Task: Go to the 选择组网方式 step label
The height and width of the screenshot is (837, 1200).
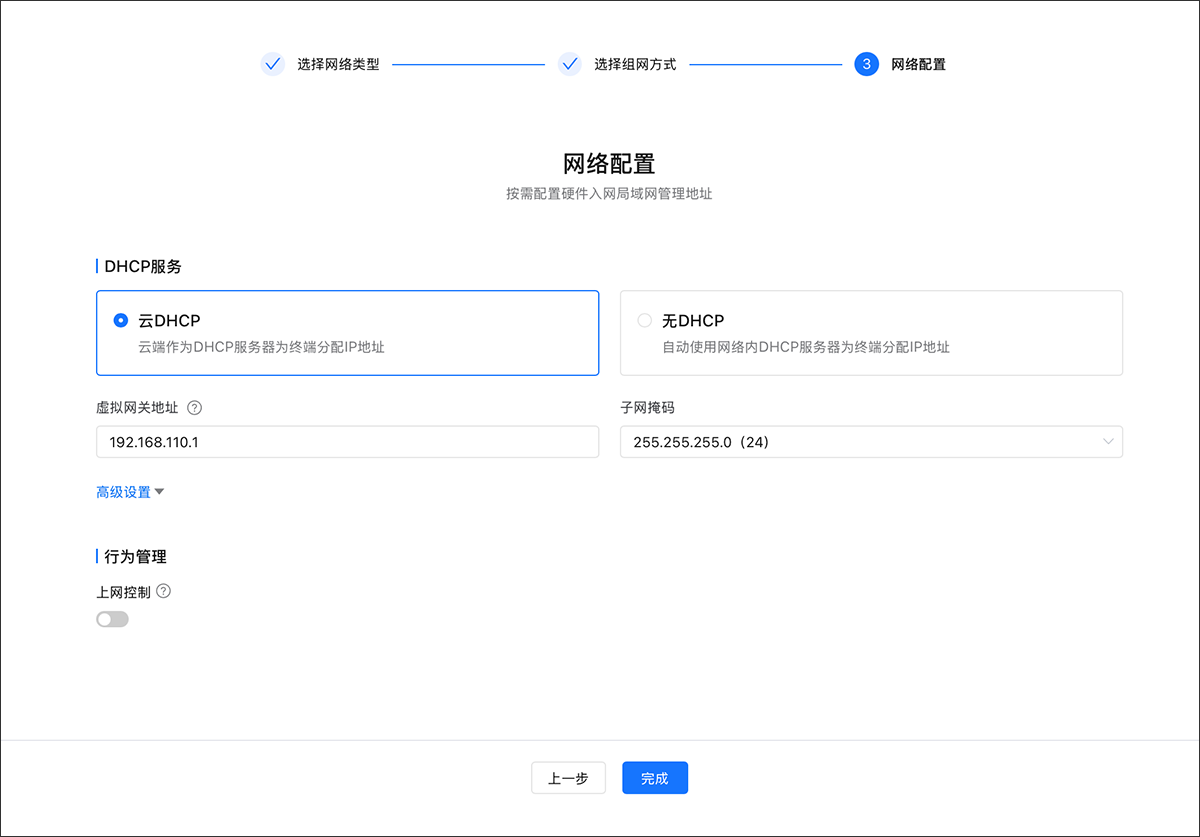Action: (635, 64)
